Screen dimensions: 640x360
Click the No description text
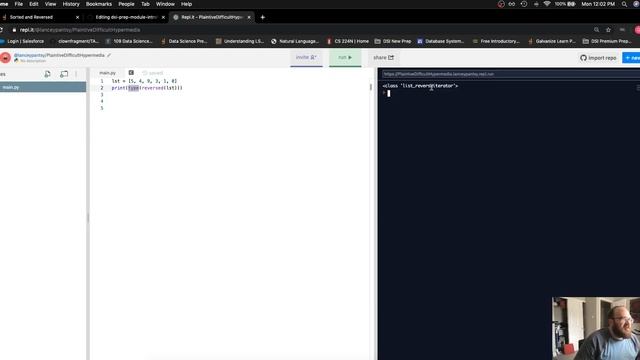(33, 61)
